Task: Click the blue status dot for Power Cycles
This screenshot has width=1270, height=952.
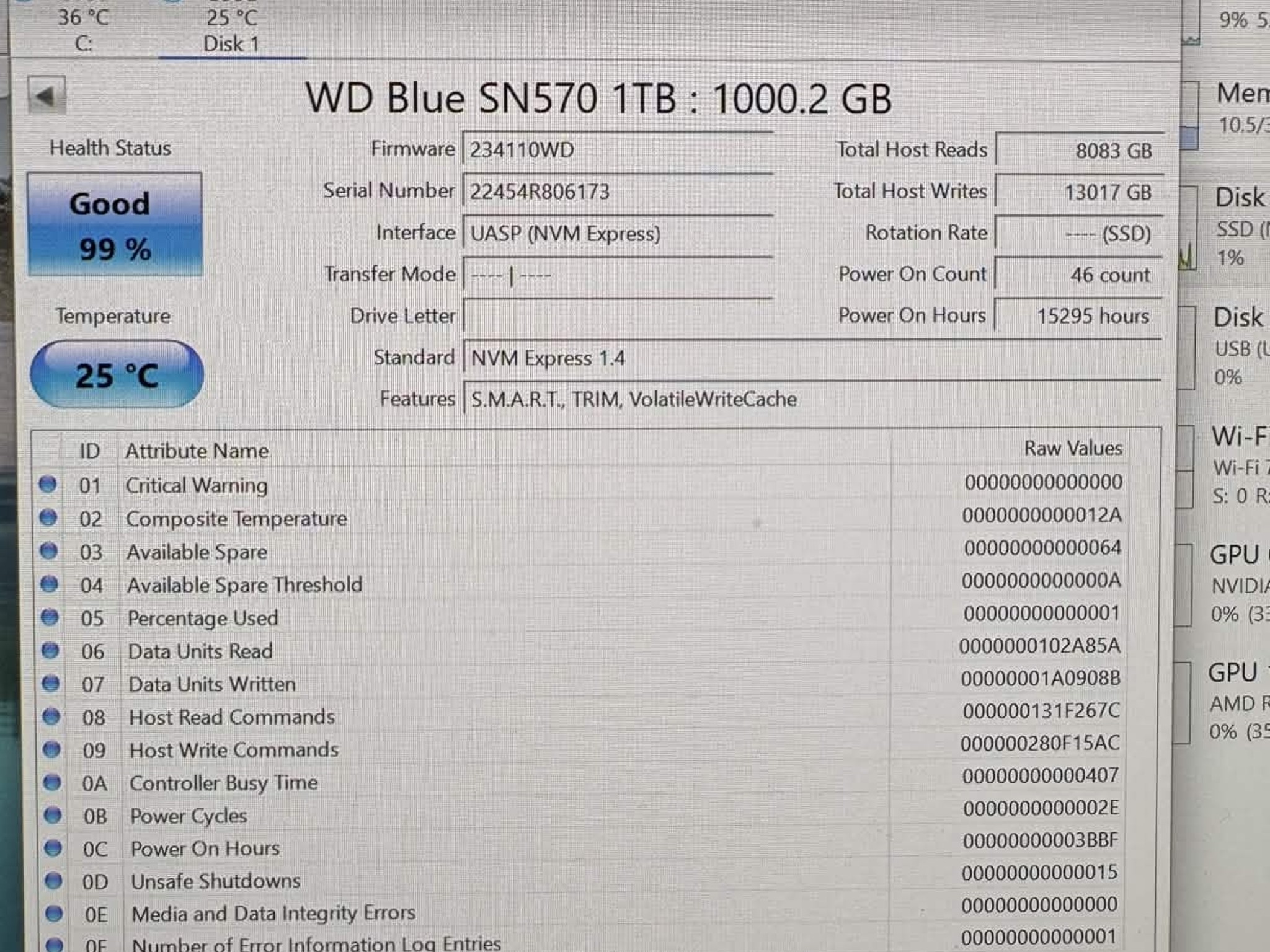Action: coord(53,815)
